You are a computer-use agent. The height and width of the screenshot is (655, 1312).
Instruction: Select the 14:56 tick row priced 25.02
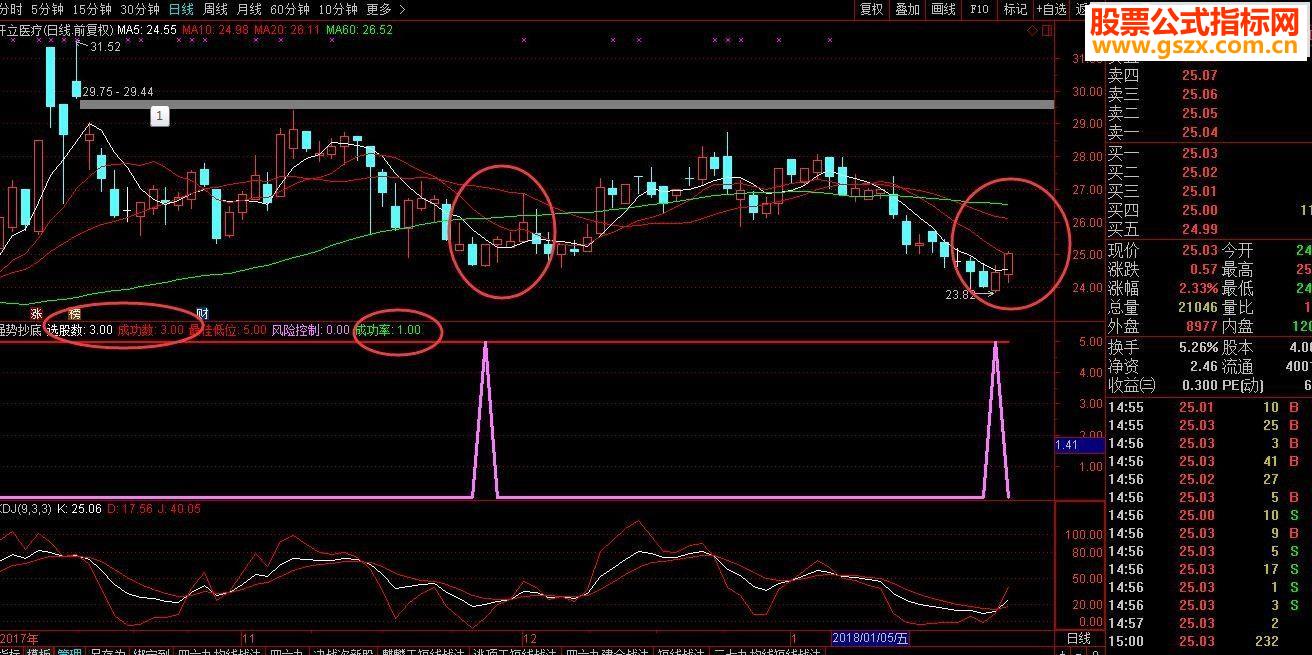(1209, 480)
